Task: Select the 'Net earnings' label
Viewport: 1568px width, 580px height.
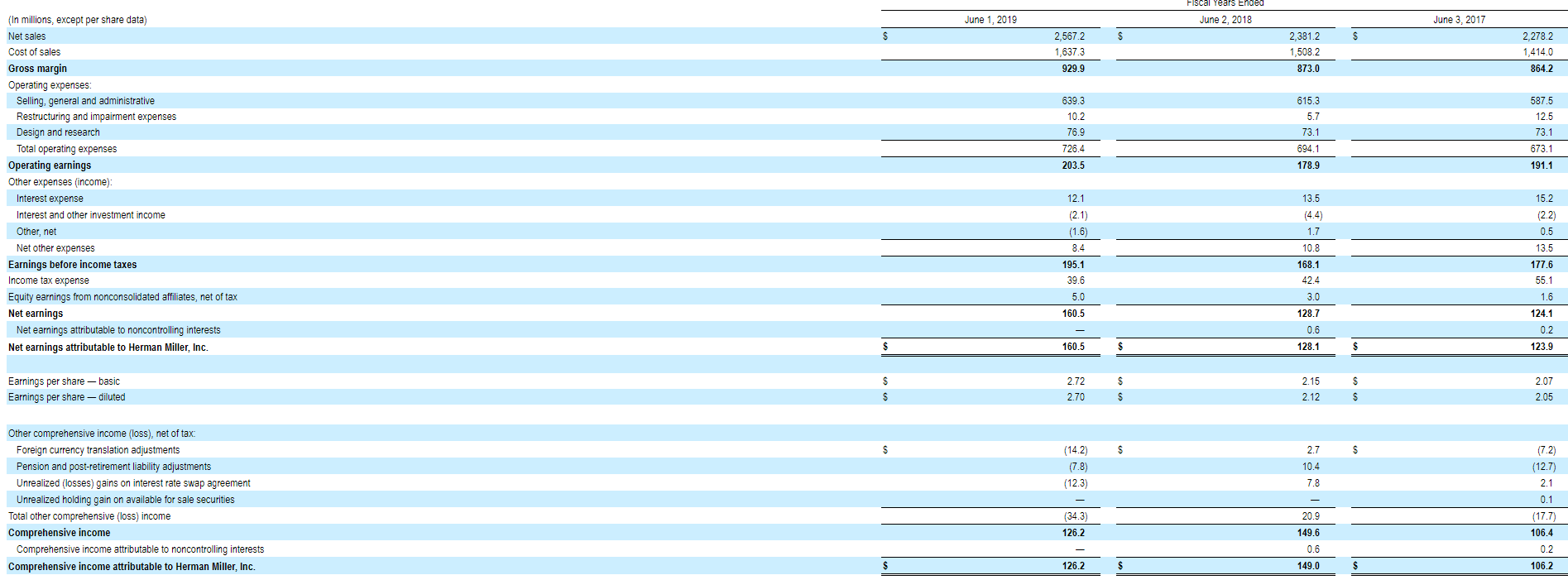Action: (x=36, y=314)
